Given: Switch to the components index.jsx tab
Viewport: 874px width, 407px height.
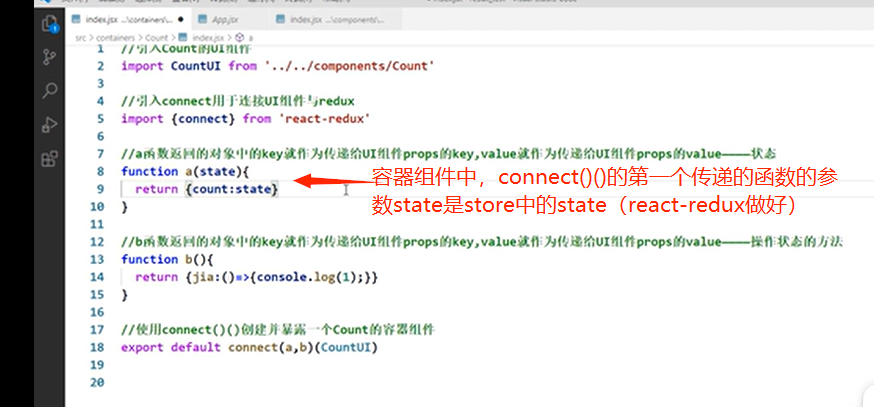Looking at the screenshot, I should pos(337,20).
